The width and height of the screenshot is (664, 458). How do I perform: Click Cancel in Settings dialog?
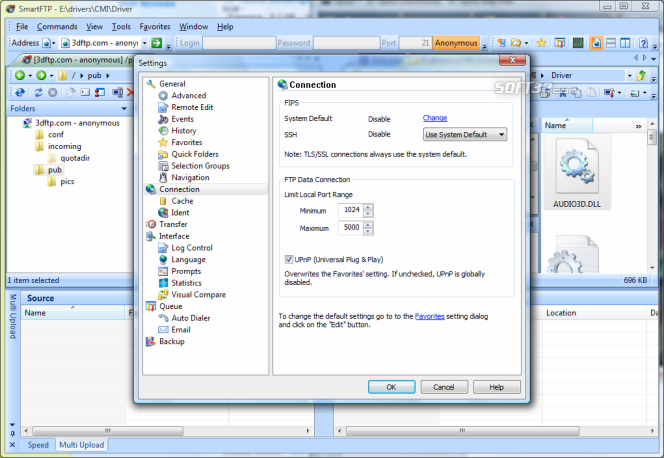click(444, 387)
